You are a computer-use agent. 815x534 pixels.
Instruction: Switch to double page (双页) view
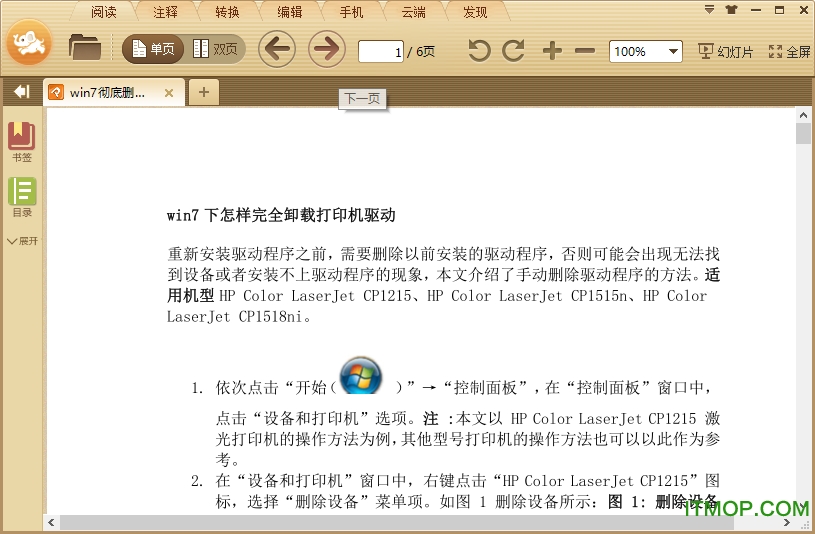215,49
